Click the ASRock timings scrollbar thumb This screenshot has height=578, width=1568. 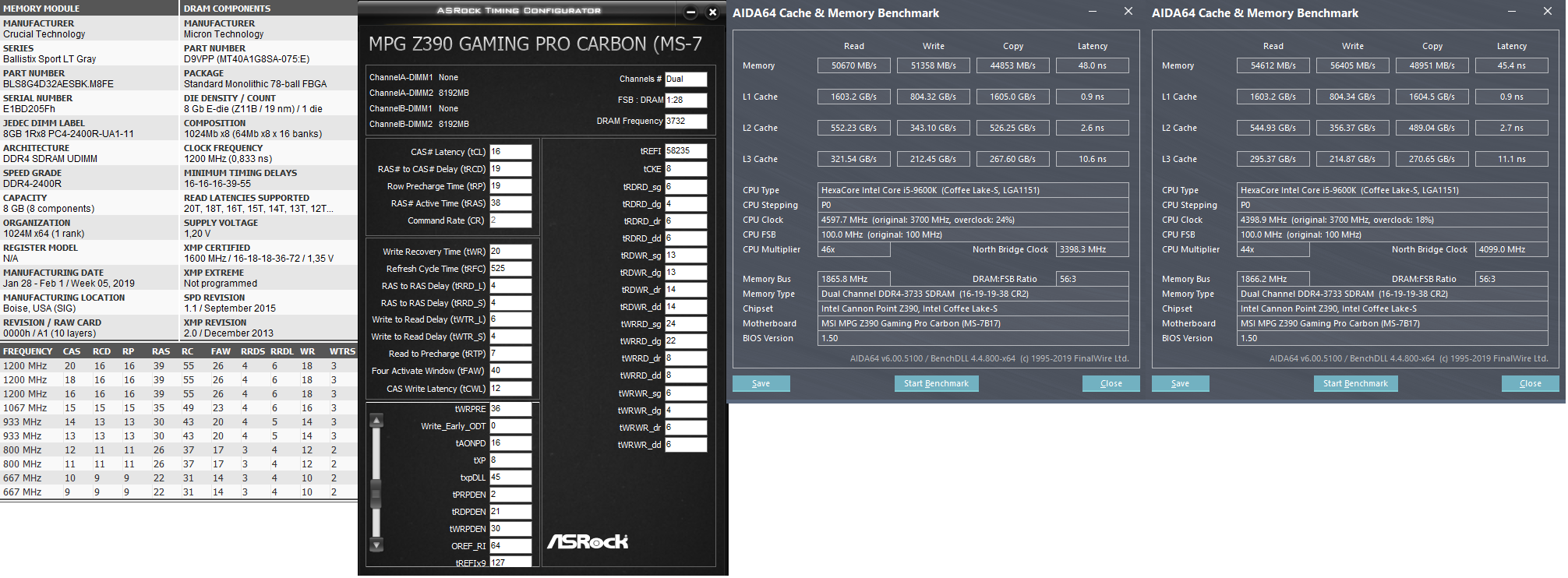coord(376,493)
